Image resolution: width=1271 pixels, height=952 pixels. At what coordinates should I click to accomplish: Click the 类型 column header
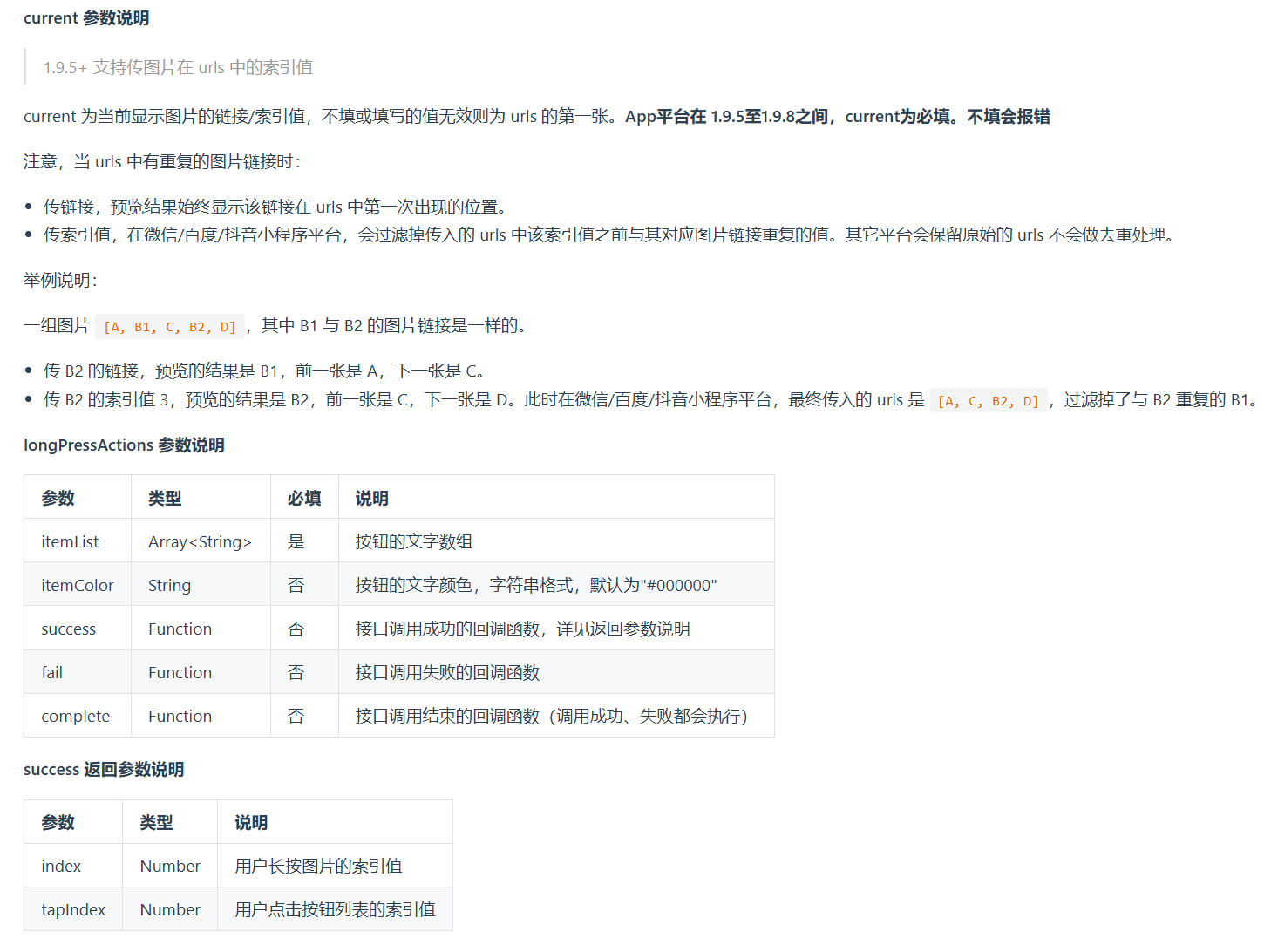tap(167, 497)
